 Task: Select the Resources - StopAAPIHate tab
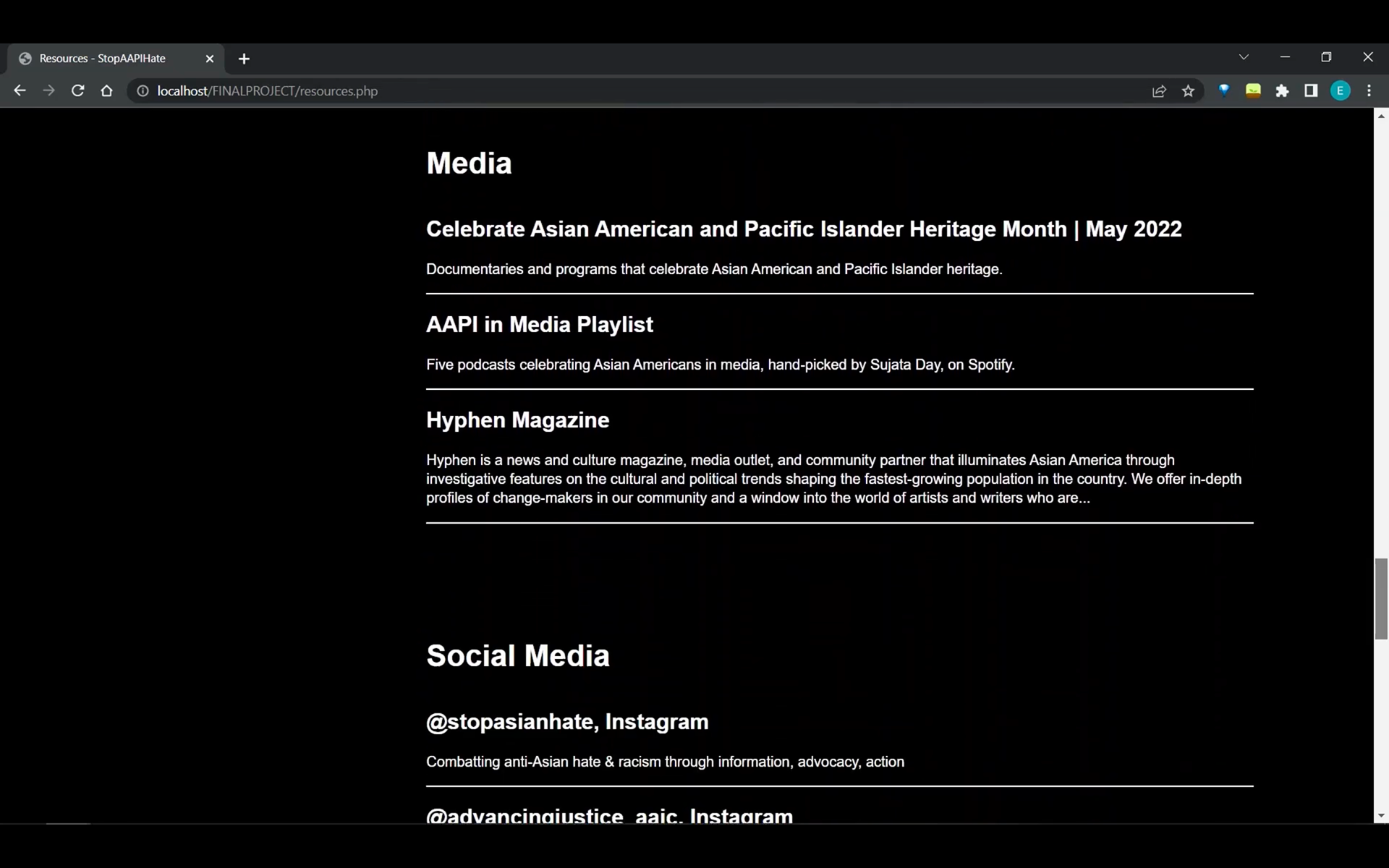(102, 59)
